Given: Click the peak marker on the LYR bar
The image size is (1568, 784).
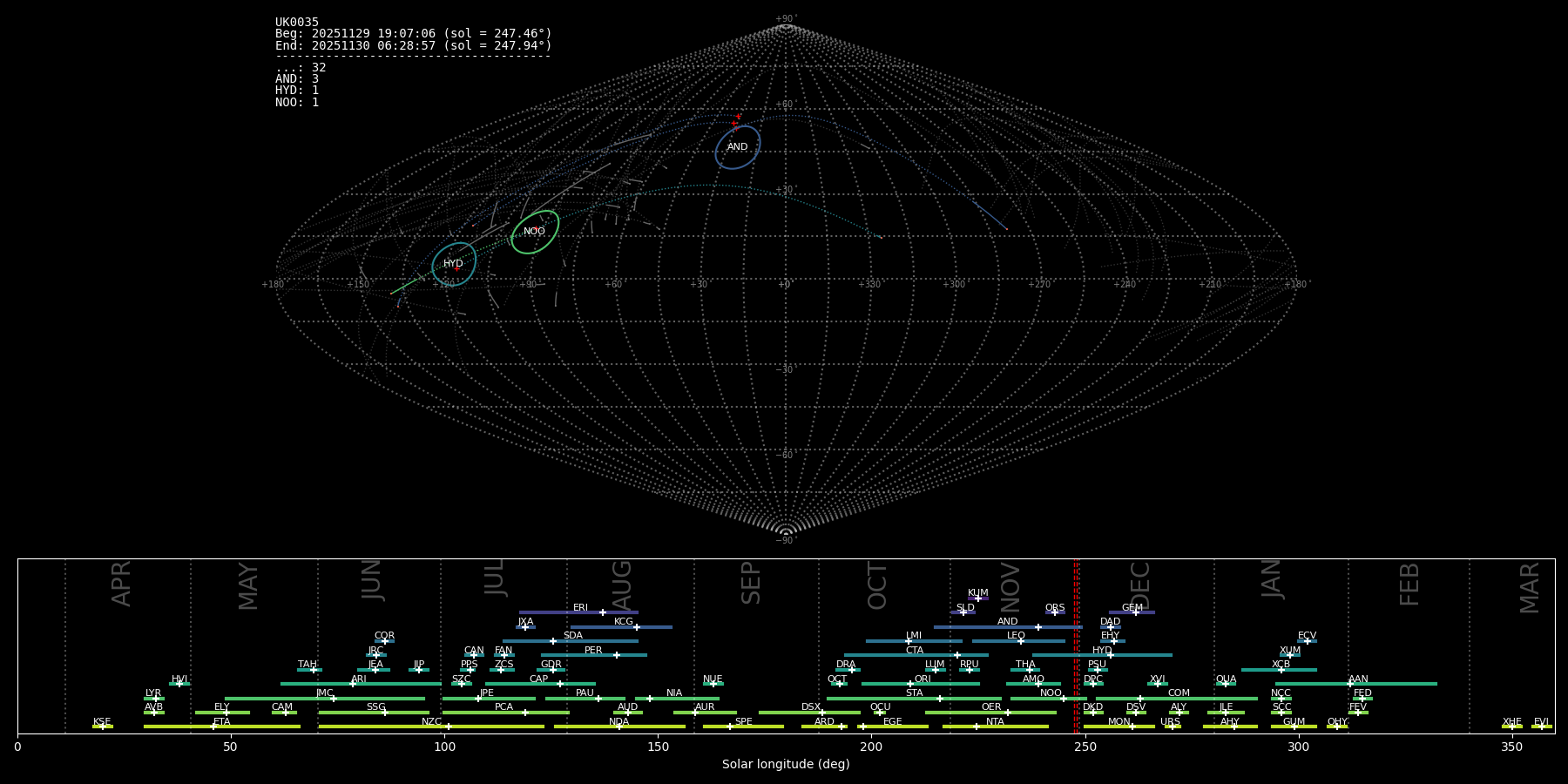Looking at the screenshot, I should click(156, 699).
